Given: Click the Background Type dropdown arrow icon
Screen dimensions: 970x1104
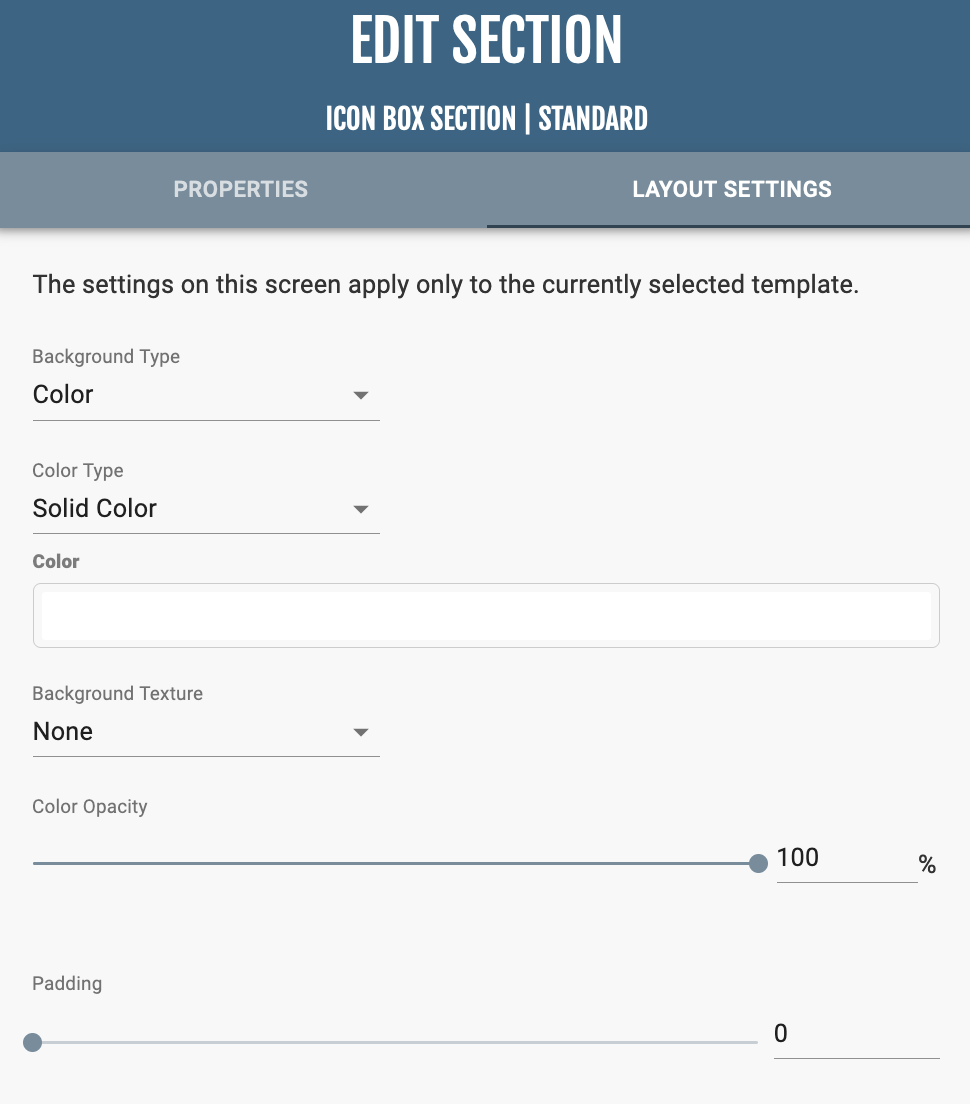Looking at the screenshot, I should (x=361, y=396).
